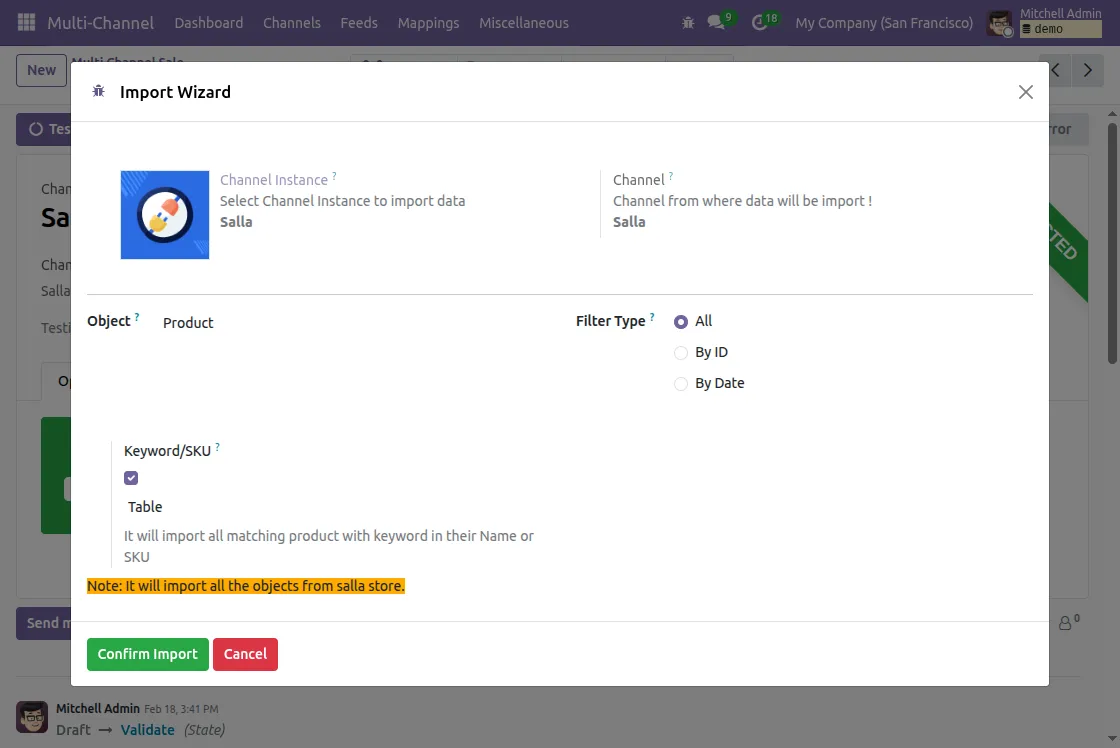
Task: Show the Filter Type help tooltip
Action: tap(652, 316)
